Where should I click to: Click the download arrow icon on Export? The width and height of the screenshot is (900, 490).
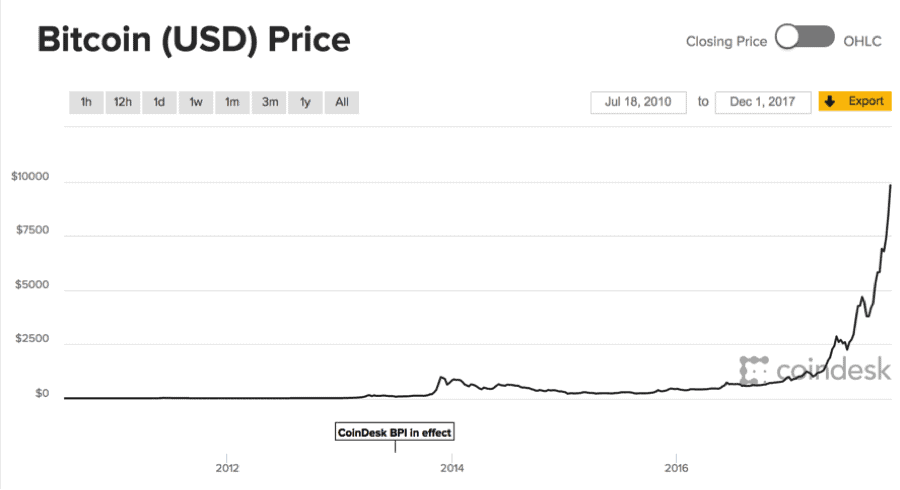click(x=830, y=102)
